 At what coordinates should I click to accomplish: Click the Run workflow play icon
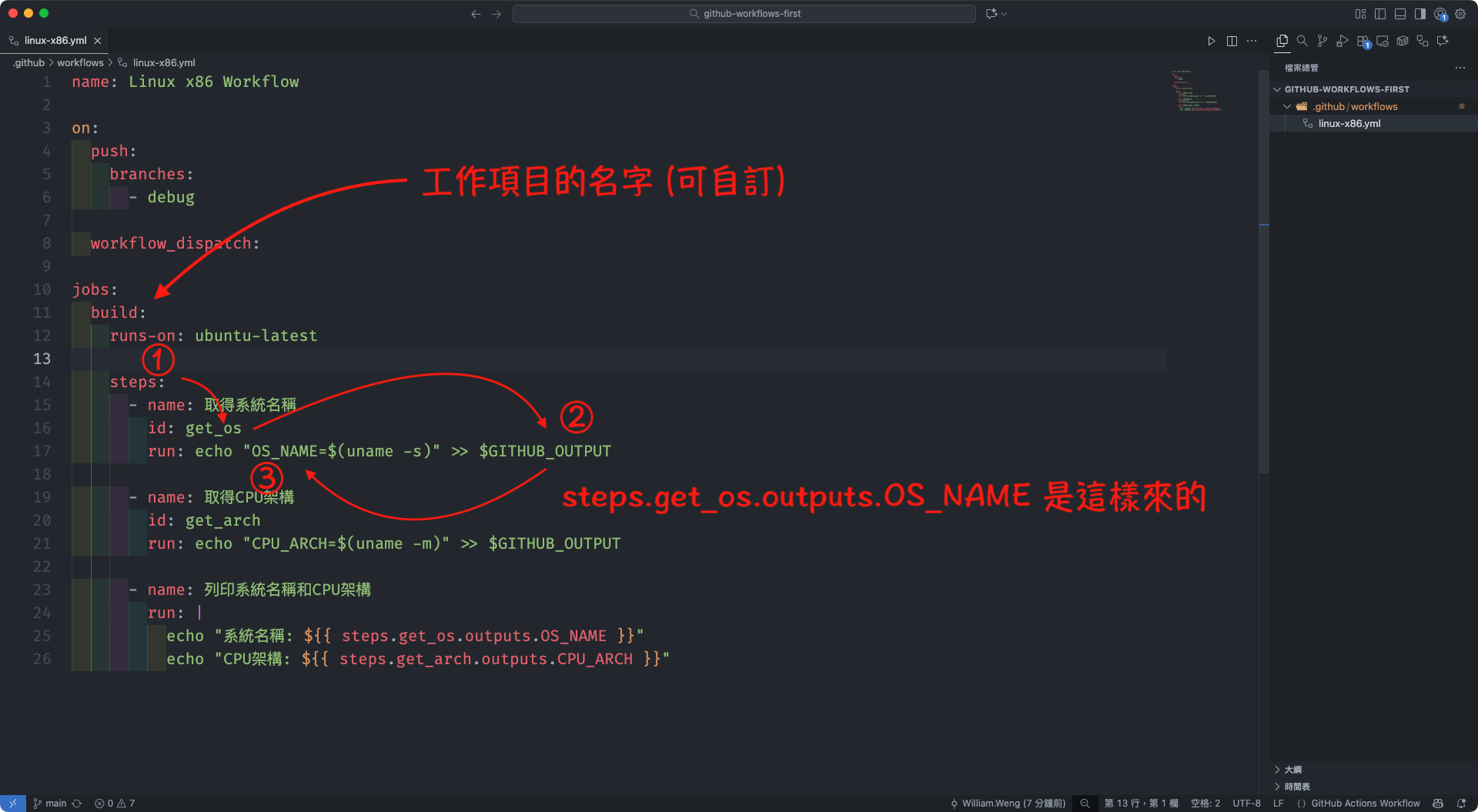pos(1211,41)
